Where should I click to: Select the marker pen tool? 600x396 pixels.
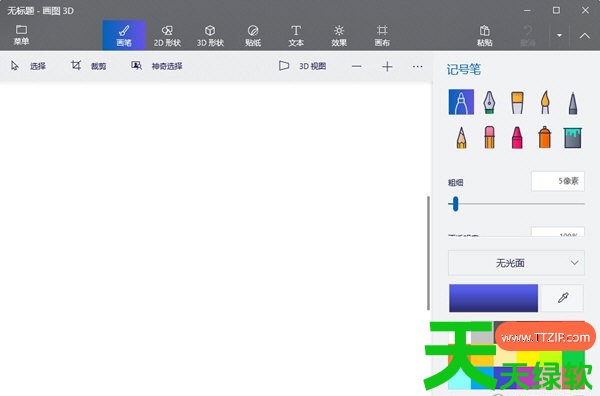(x=461, y=102)
